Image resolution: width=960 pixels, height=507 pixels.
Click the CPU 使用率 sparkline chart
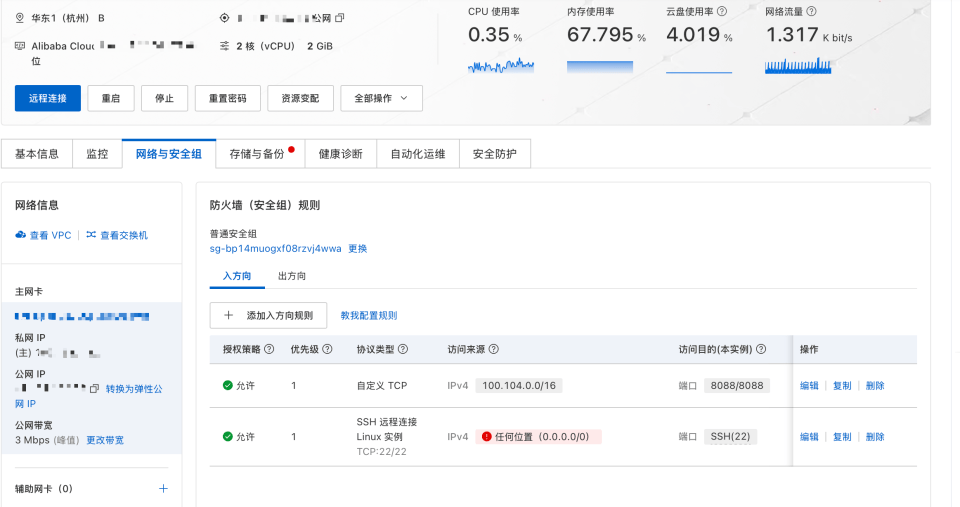tap(501, 66)
